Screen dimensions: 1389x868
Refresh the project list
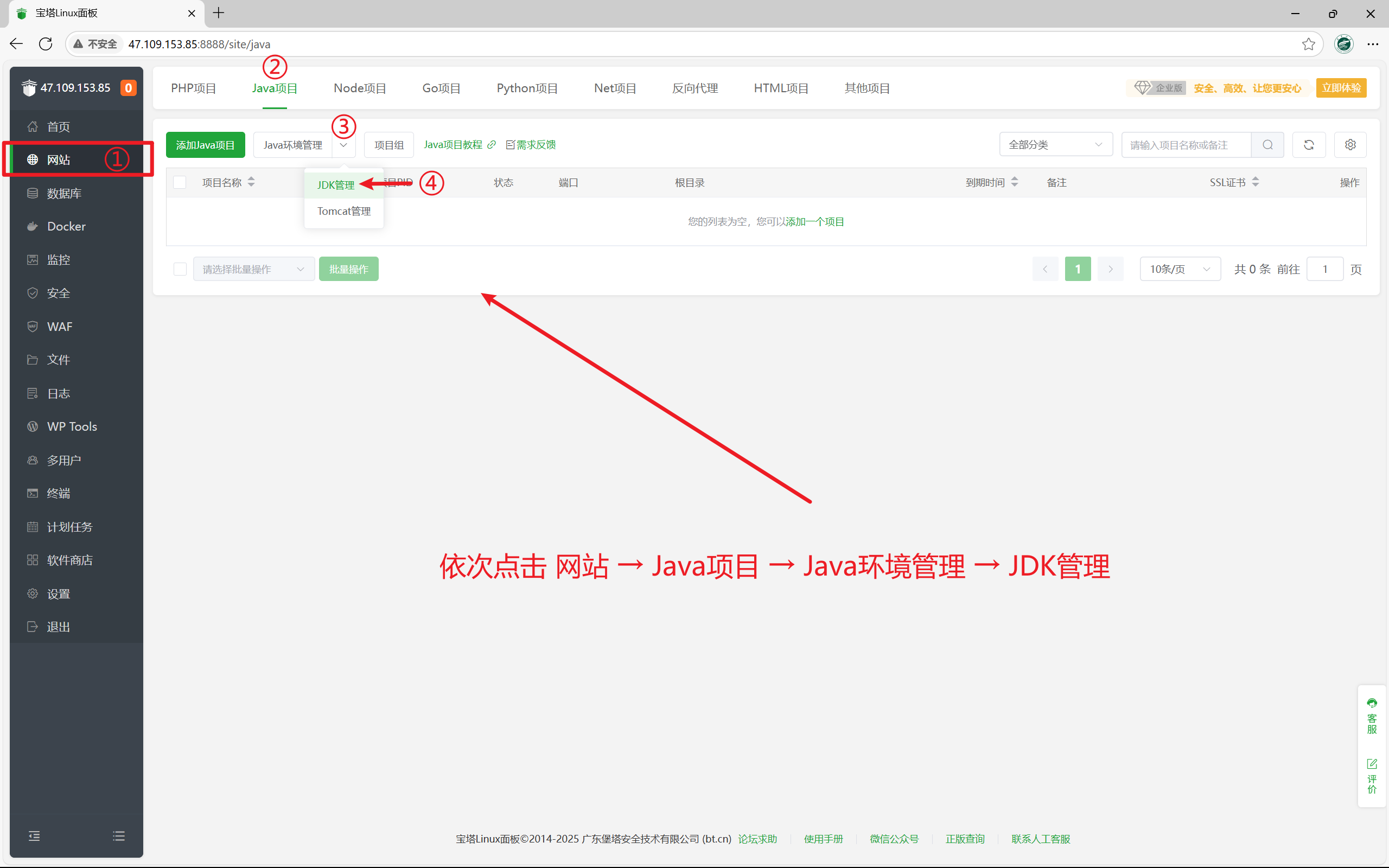click(x=1309, y=144)
